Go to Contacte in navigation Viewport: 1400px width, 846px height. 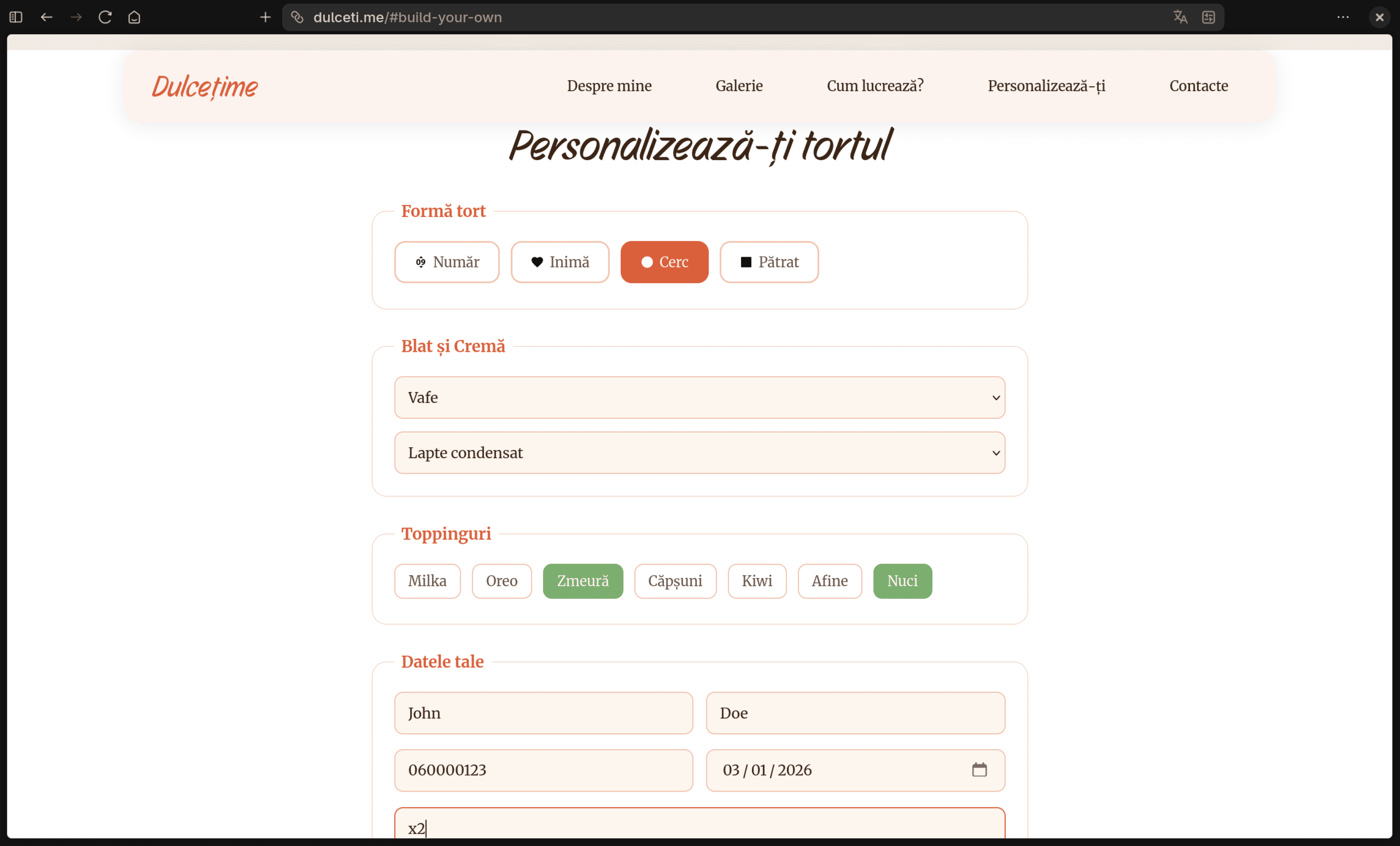tap(1198, 86)
